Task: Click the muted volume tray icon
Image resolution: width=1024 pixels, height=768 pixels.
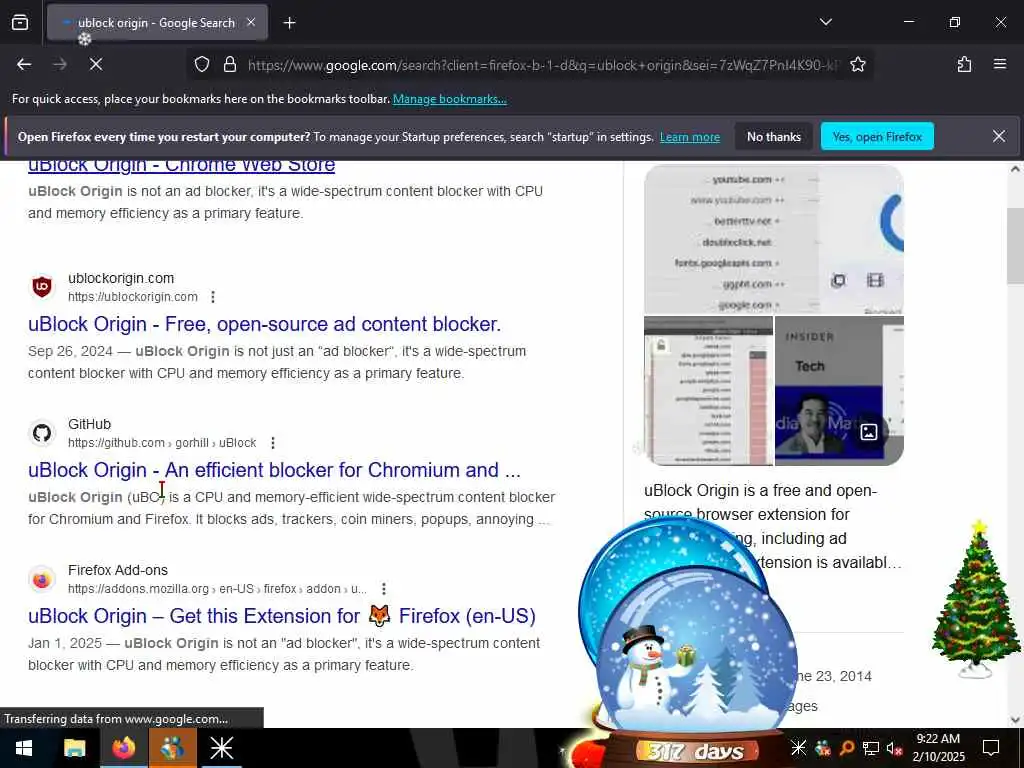Action: tap(895, 748)
